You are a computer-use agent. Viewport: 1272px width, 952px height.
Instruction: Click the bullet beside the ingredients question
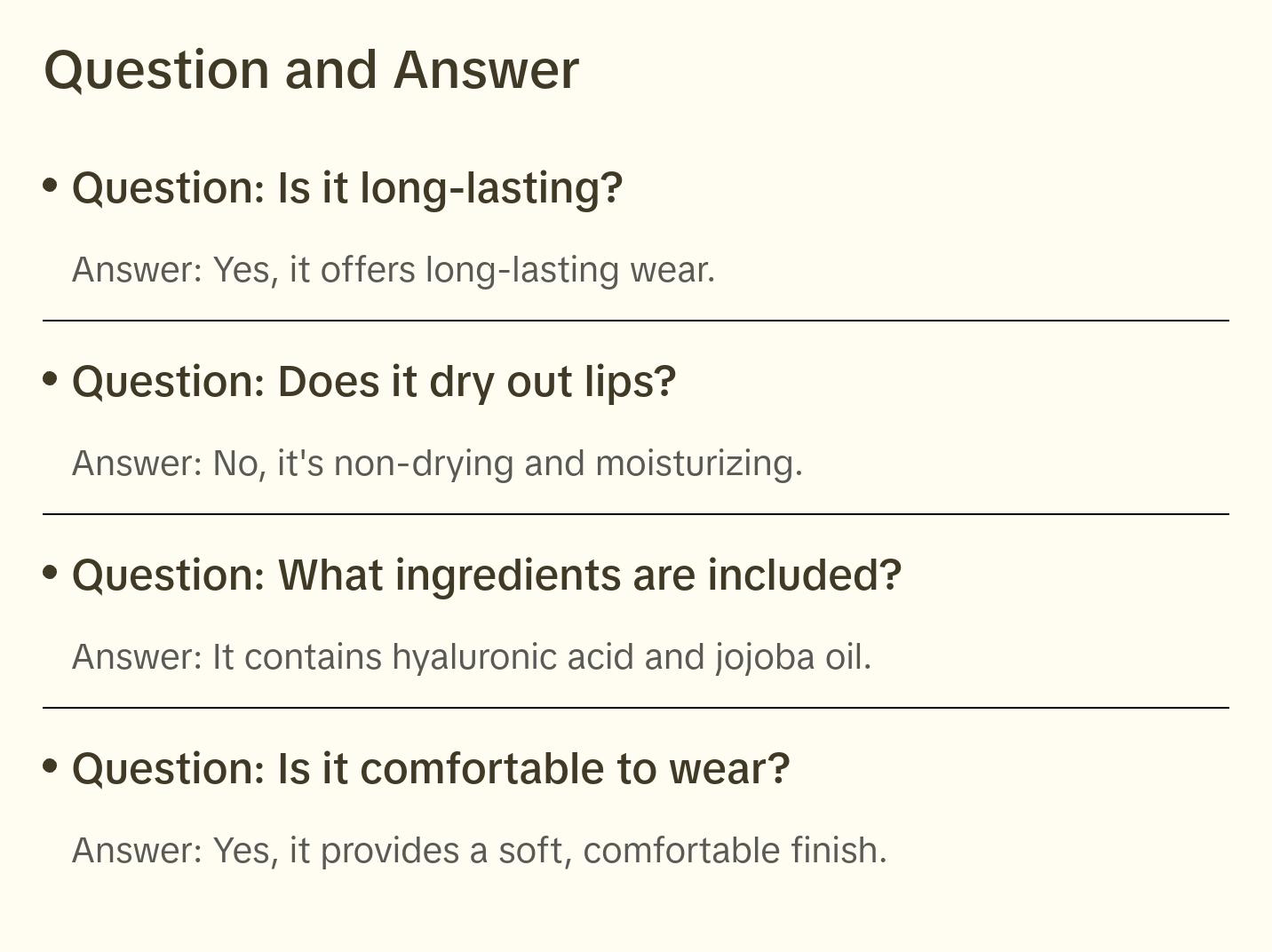tap(51, 572)
